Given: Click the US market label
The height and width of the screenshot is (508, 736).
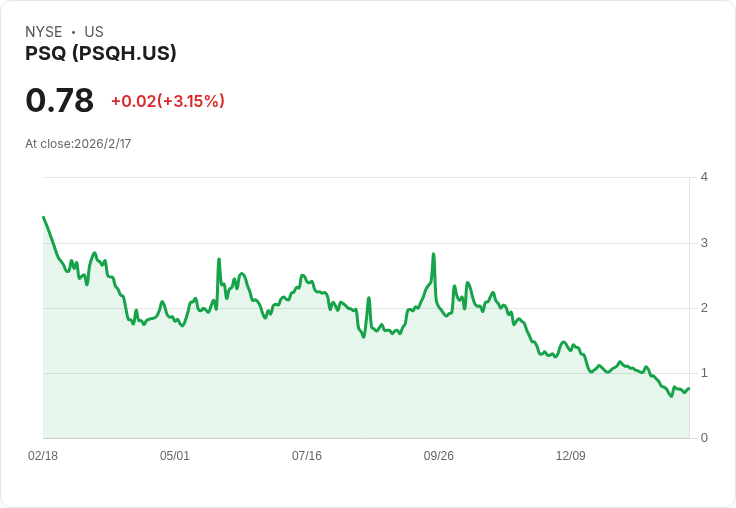Looking at the screenshot, I should click(x=94, y=32).
